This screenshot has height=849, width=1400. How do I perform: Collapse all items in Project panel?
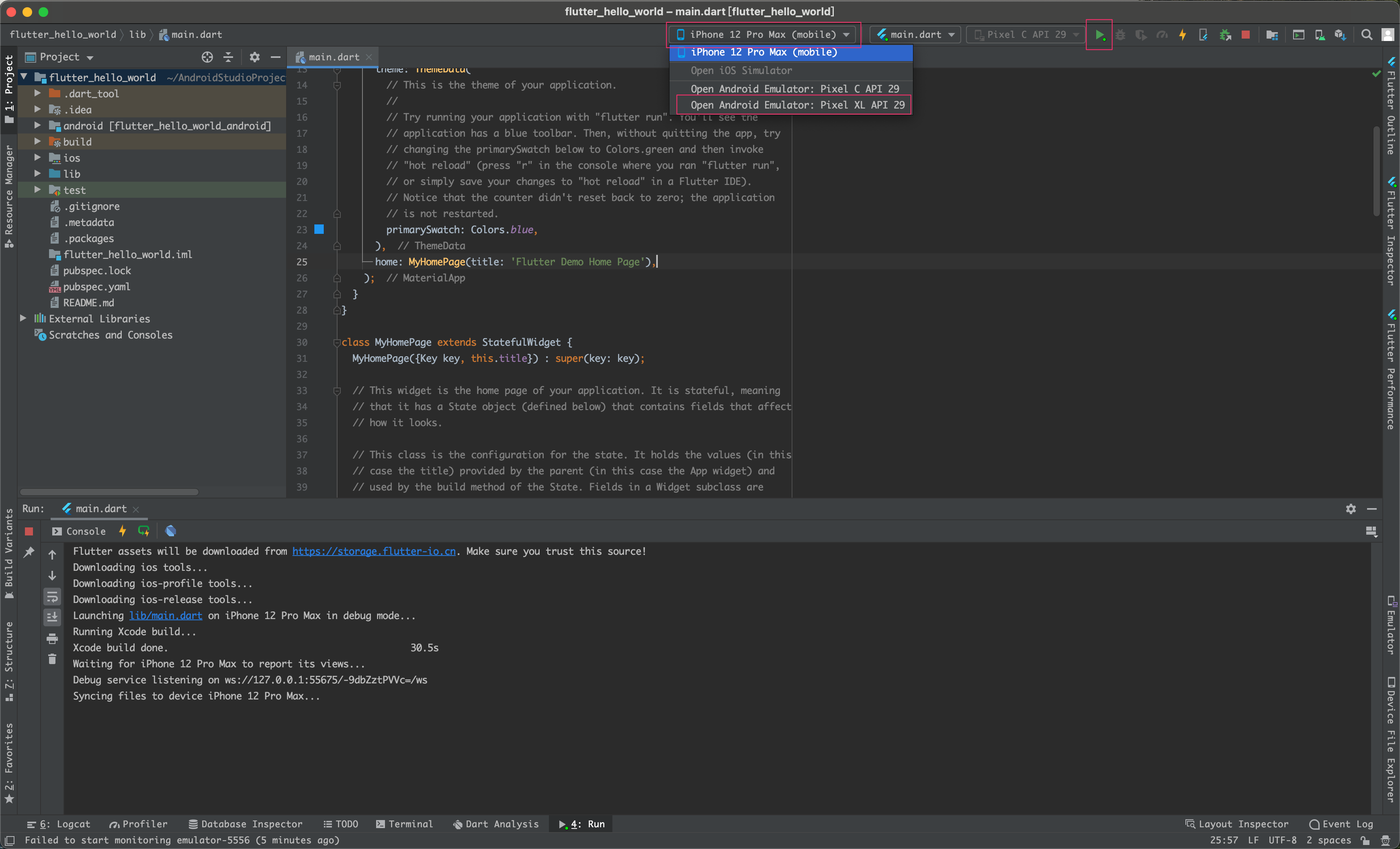[x=228, y=57]
